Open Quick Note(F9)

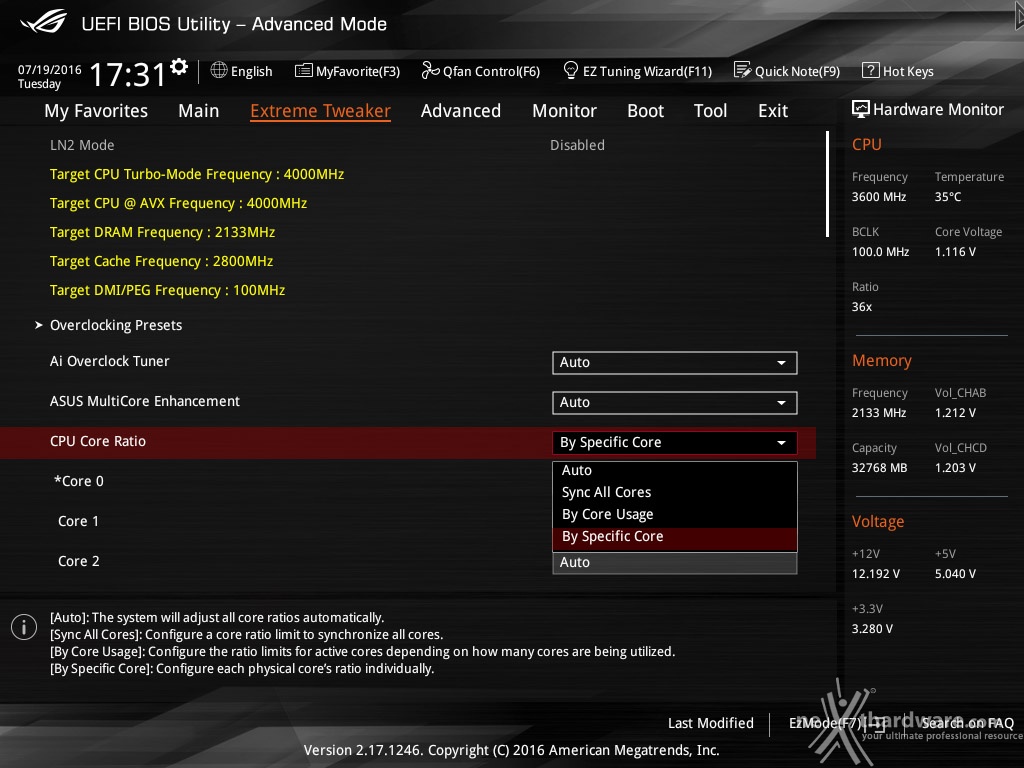[787, 71]
